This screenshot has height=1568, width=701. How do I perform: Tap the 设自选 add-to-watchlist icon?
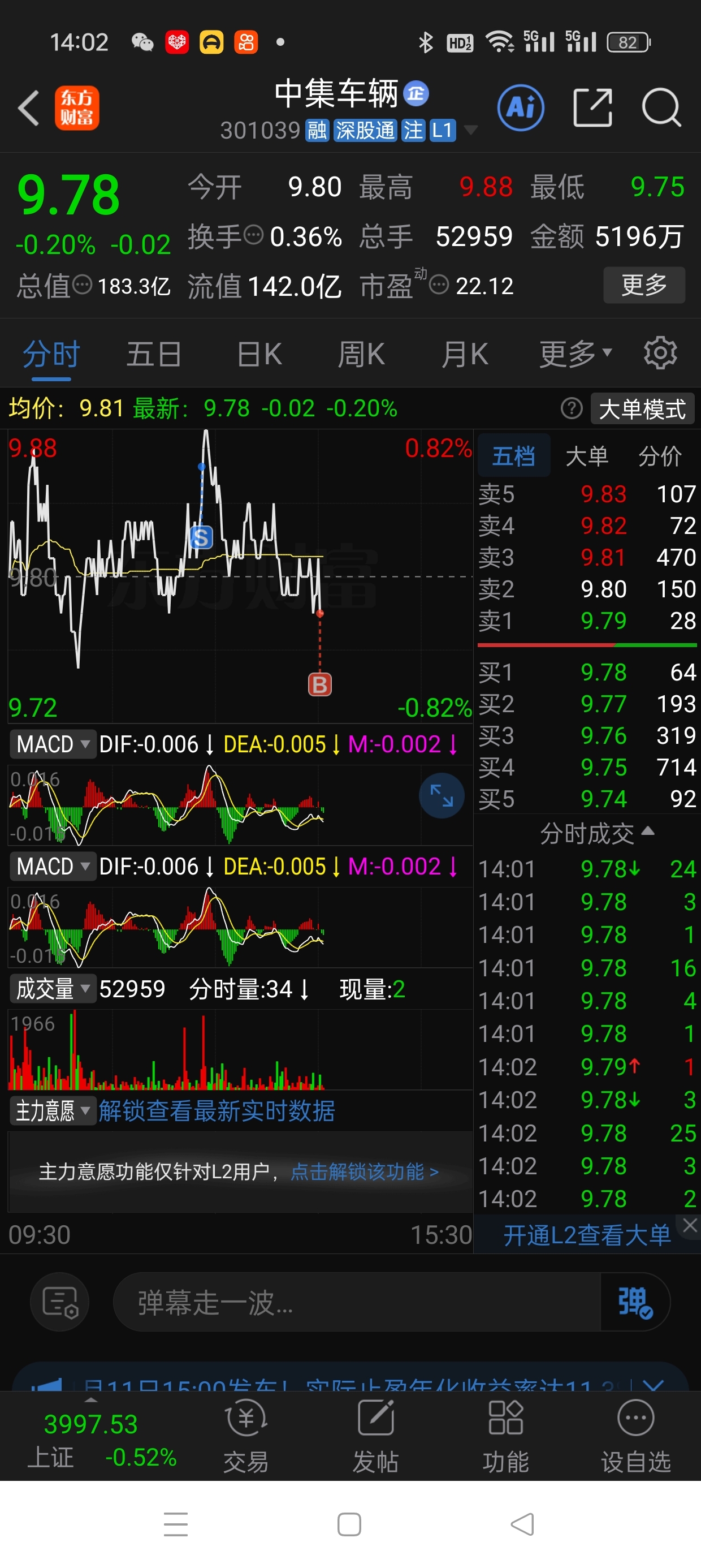(636, 1436)
